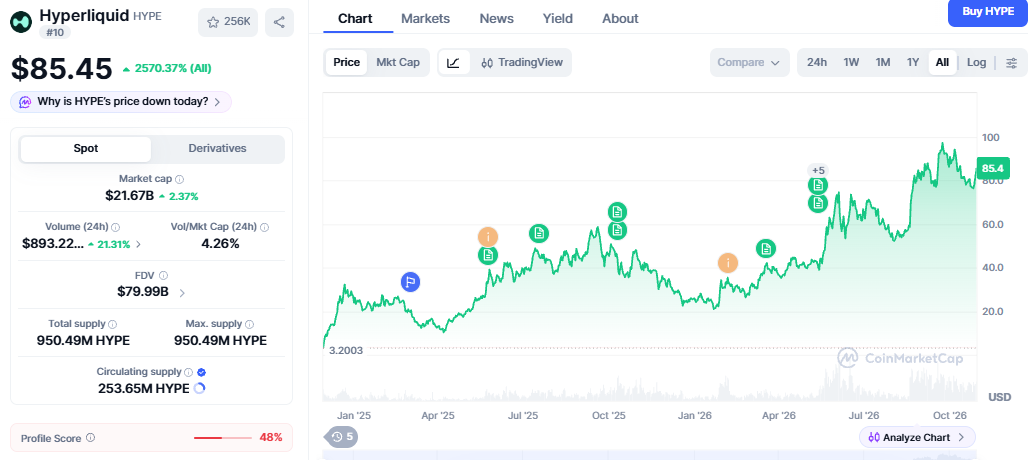
Task: Click the circulating supply progress ring
Action: (x=200, y=388)
